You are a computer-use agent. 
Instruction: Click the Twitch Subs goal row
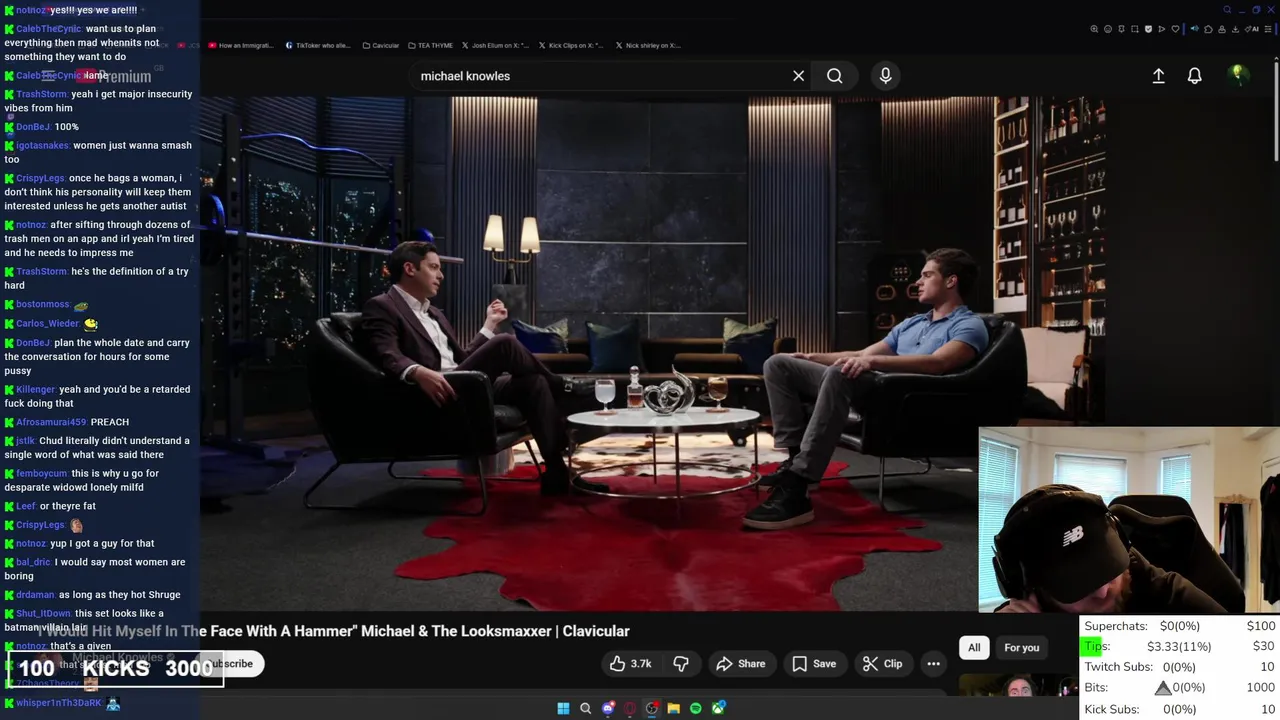pos(1179,667)
